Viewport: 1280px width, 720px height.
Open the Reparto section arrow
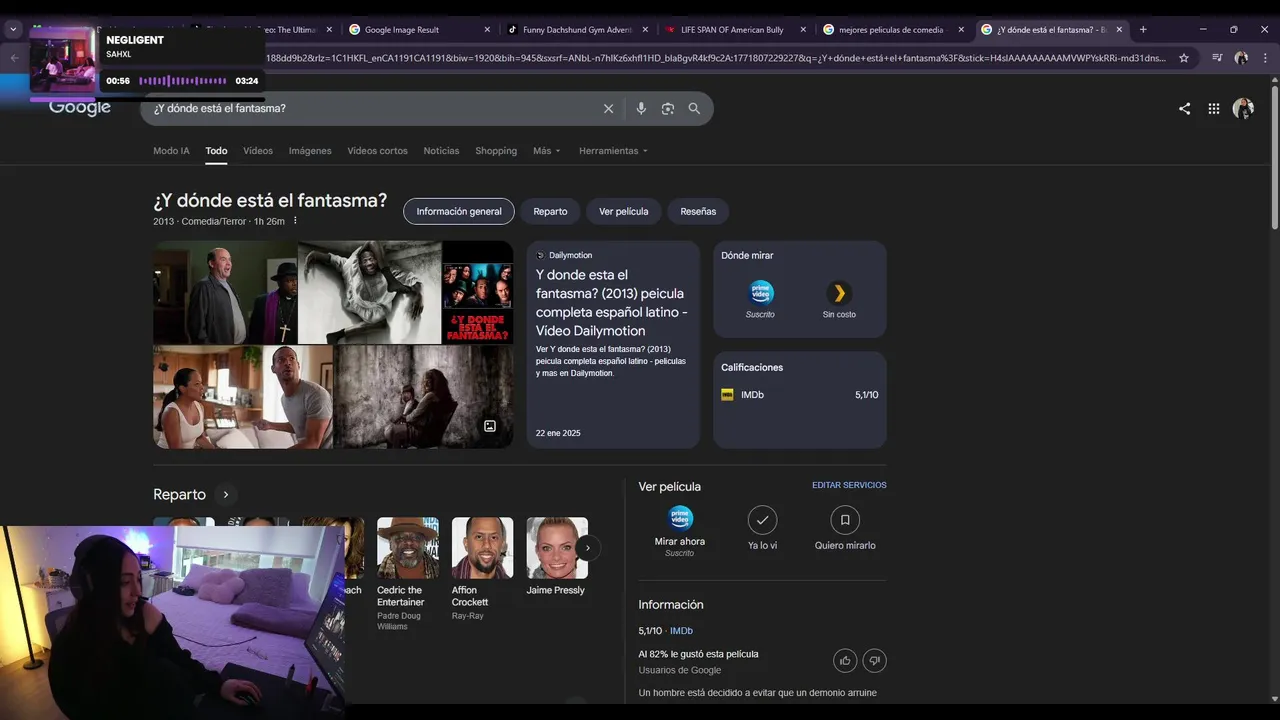(226, 494)
